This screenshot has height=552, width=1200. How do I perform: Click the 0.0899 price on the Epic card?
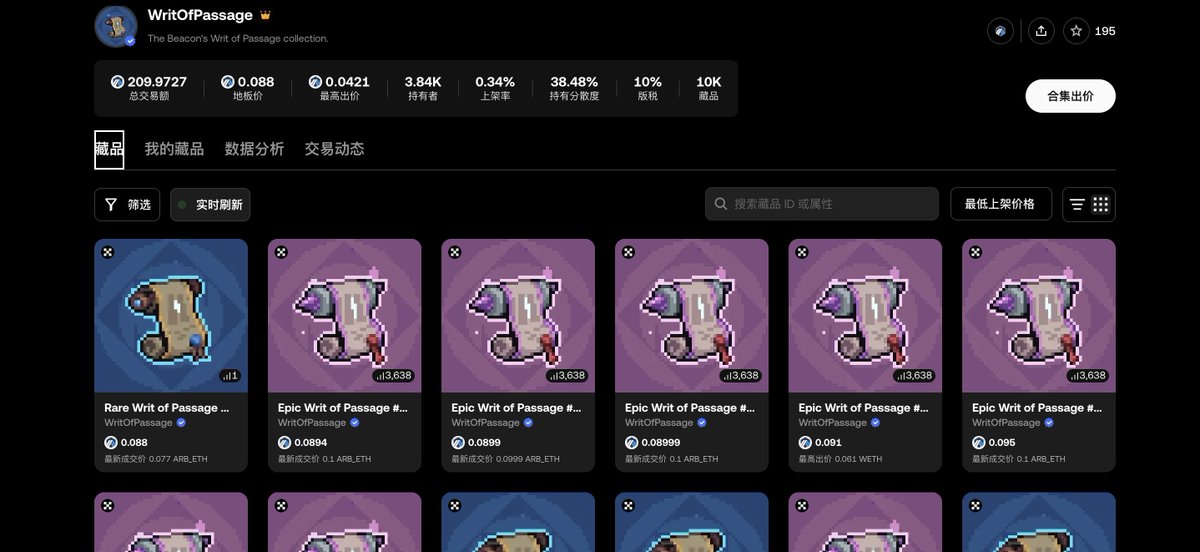point(485,442)
